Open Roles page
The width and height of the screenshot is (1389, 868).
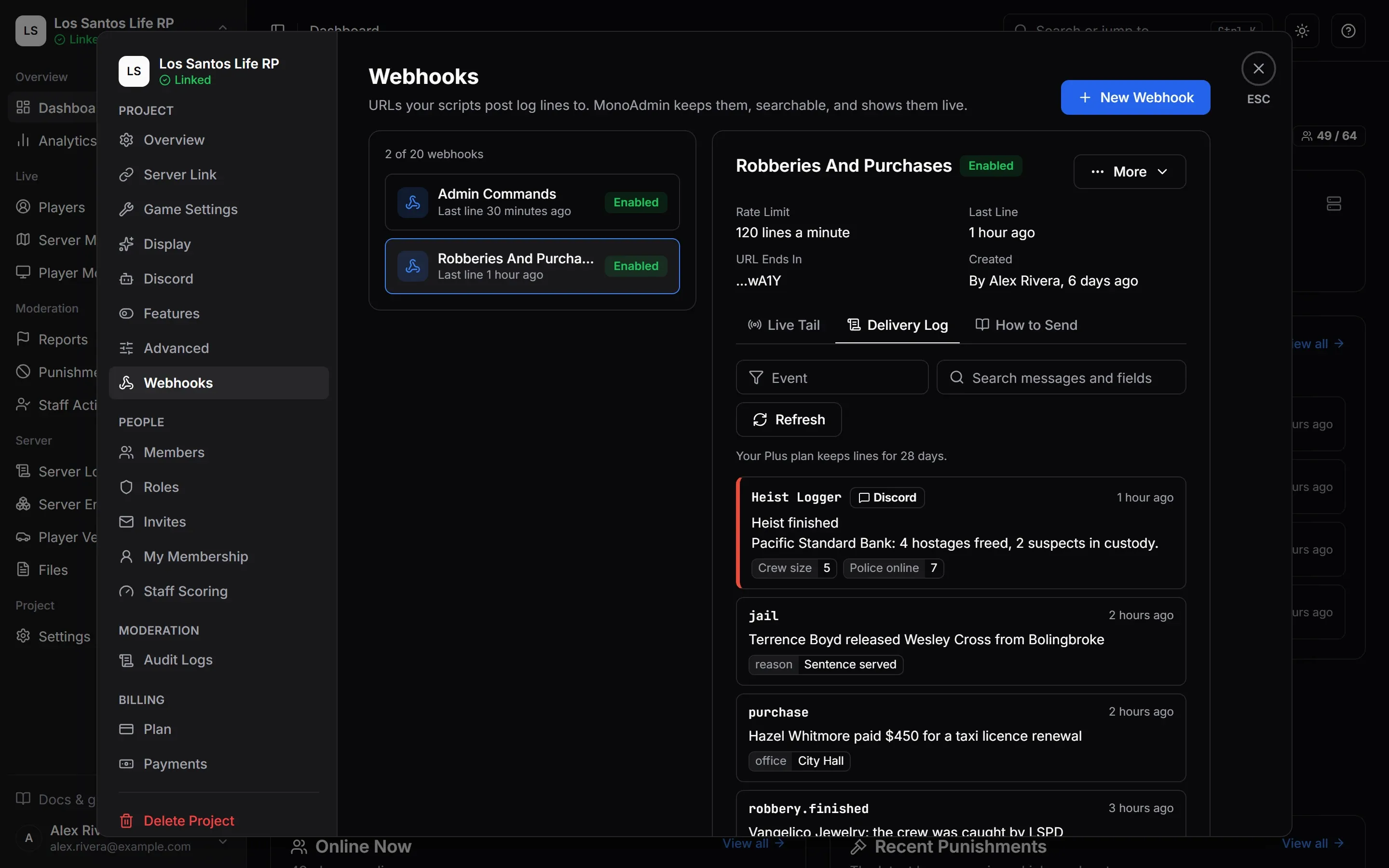pyautogui.click(x=218, y=487)
